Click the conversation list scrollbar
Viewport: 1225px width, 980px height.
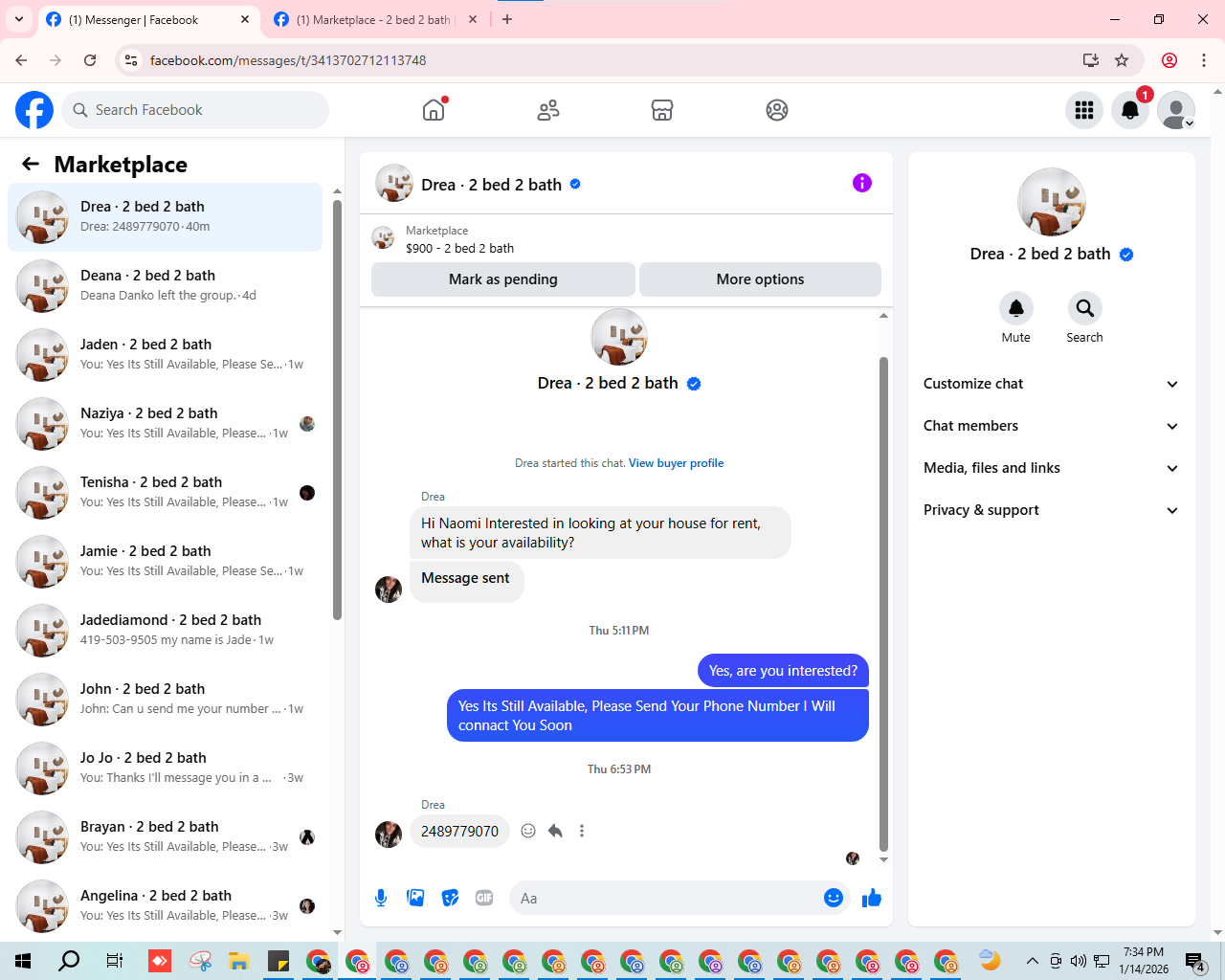[337, 410]
